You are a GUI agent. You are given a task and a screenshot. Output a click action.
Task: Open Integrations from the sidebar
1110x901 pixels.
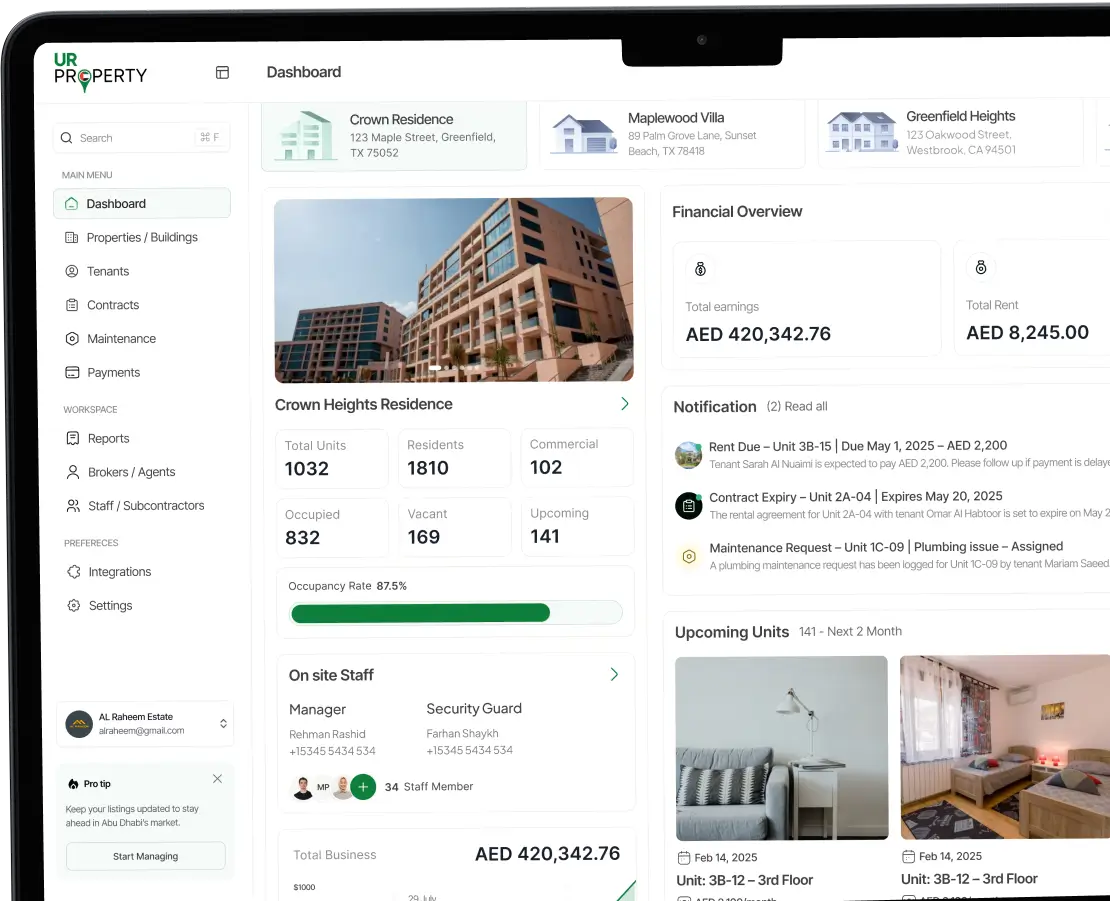[x=118, y=572]
